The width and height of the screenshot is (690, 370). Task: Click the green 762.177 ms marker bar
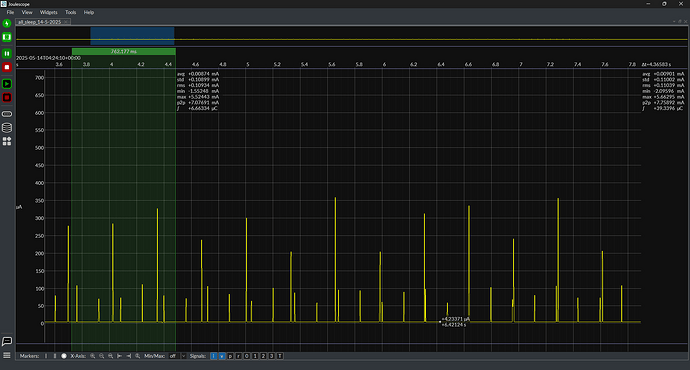pos(124,51)
